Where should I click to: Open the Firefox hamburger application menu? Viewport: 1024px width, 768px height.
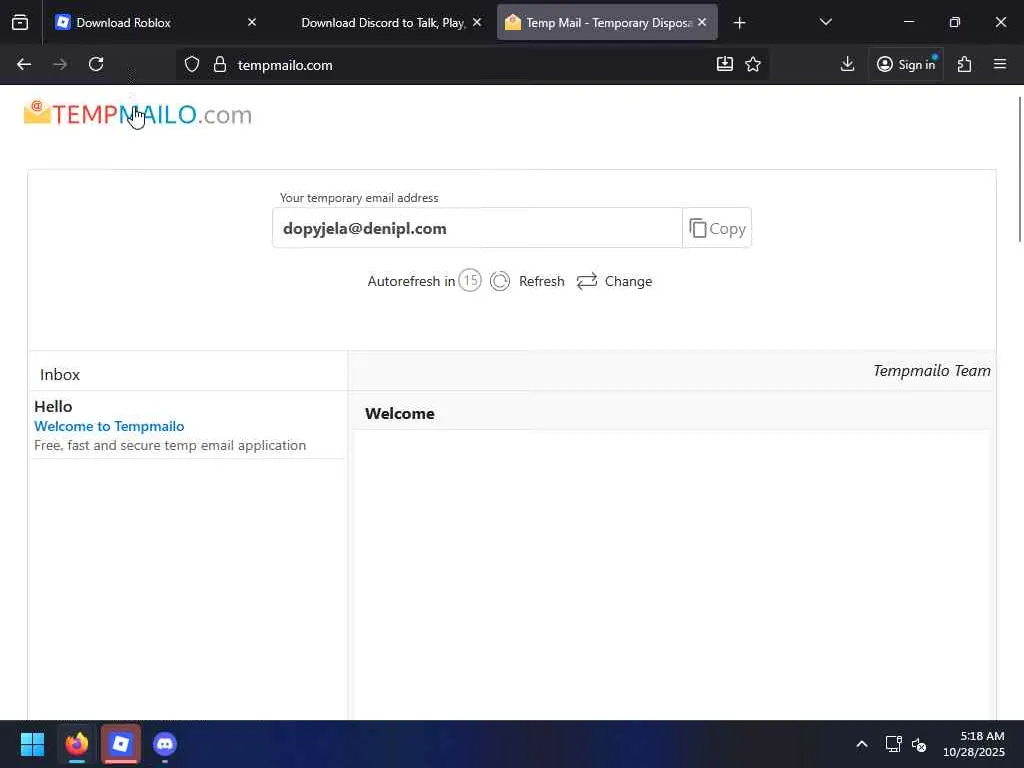[1000, 64]
